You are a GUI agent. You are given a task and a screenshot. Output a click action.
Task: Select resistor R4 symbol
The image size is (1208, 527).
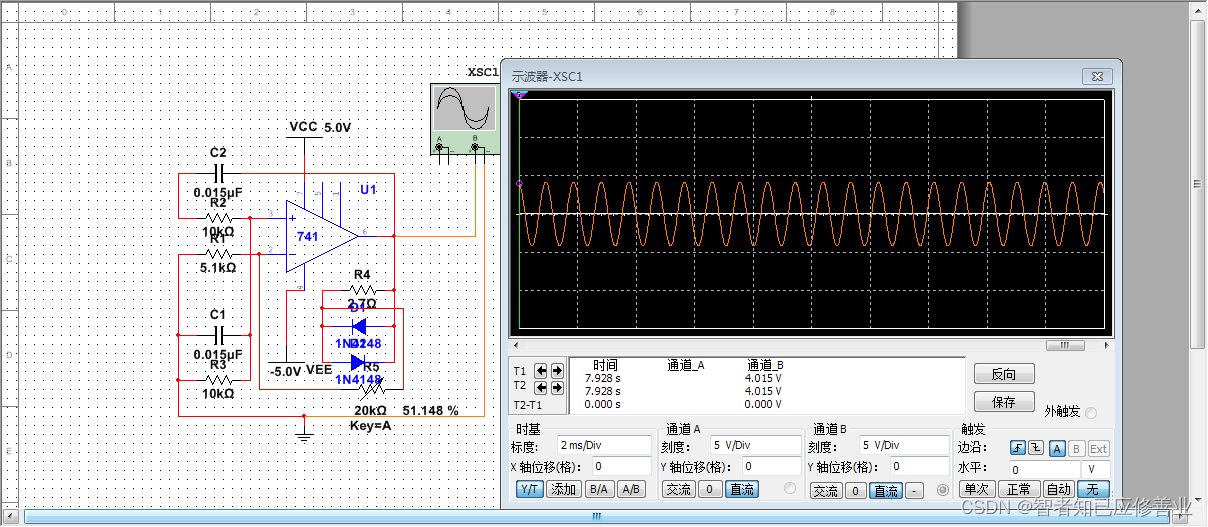click(x=361, y=291)
